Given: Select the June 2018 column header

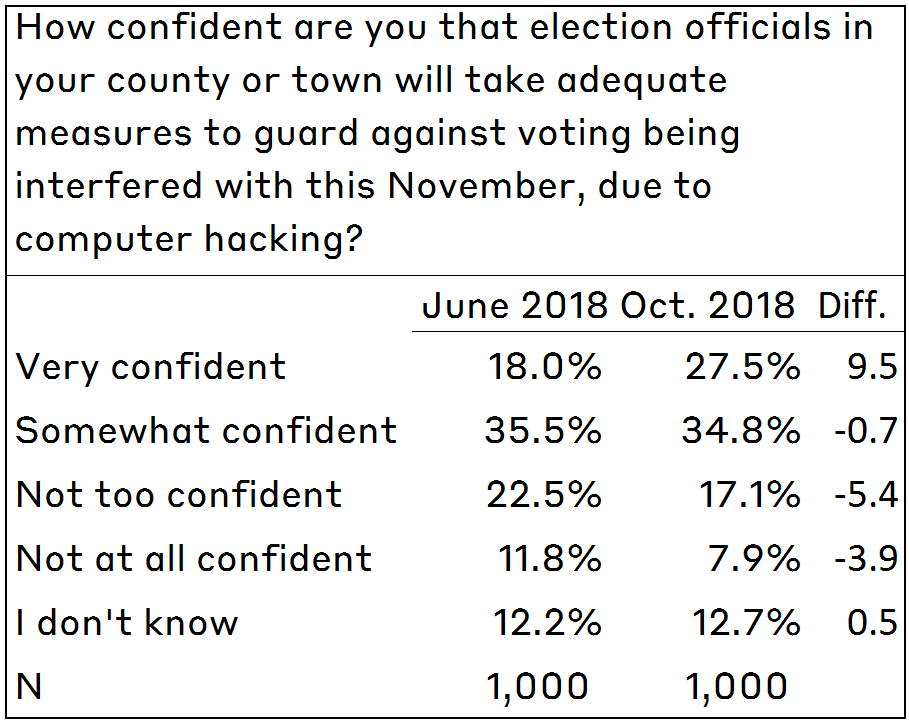Looking at the screenshot, I should pyautogui.click(x=514, y=305).
